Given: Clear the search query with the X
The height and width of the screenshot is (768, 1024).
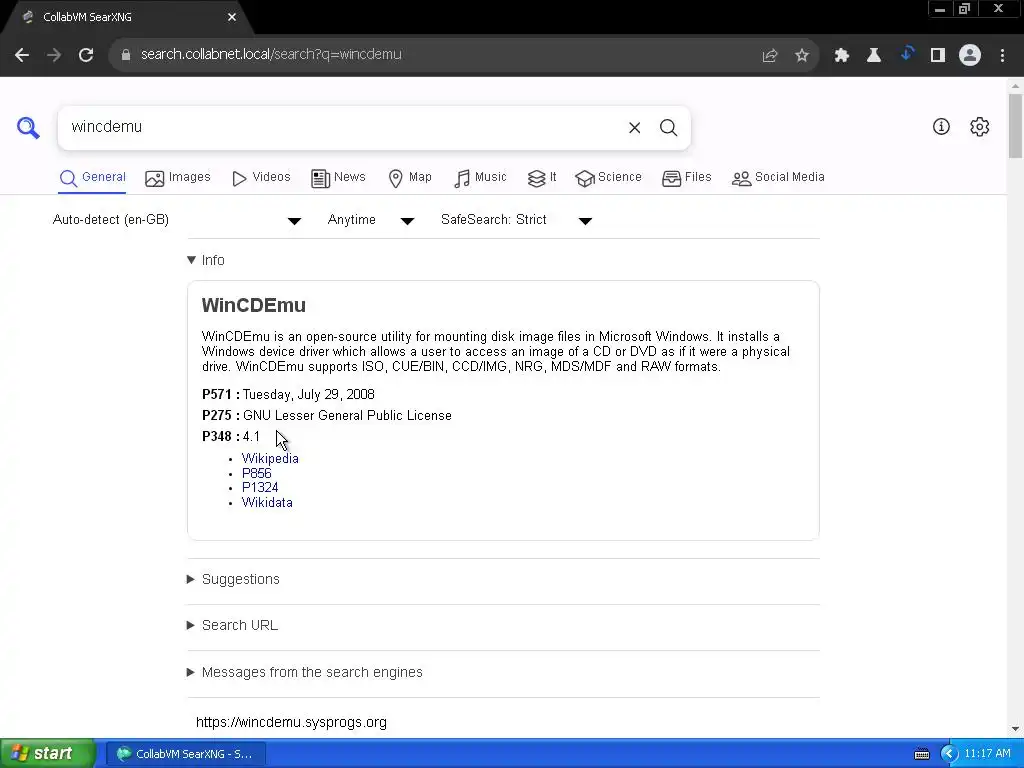Looking at the screenshot, I should [634, 127].
